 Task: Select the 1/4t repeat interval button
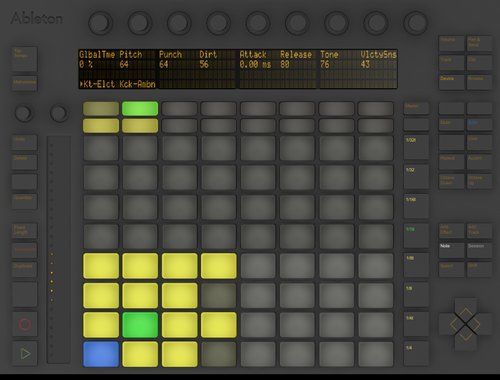coord(416,325)
